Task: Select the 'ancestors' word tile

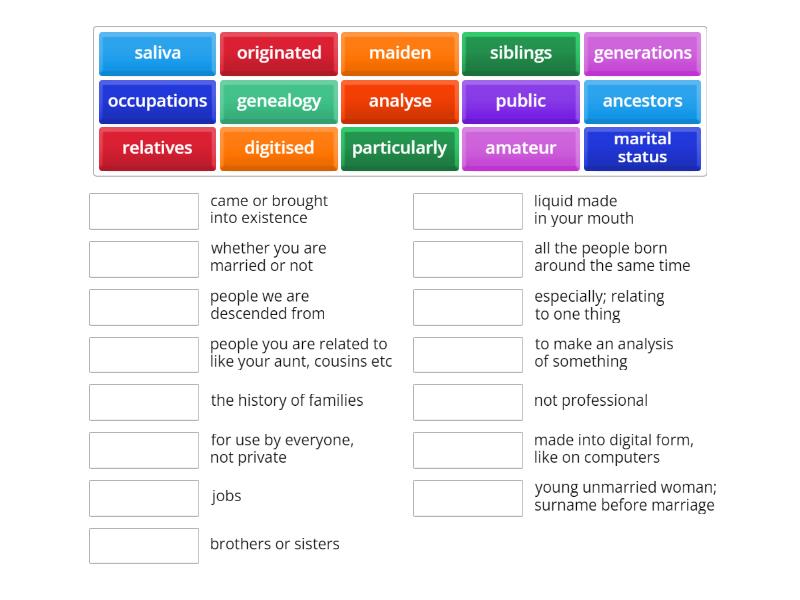Action: (x=642, y=101)
